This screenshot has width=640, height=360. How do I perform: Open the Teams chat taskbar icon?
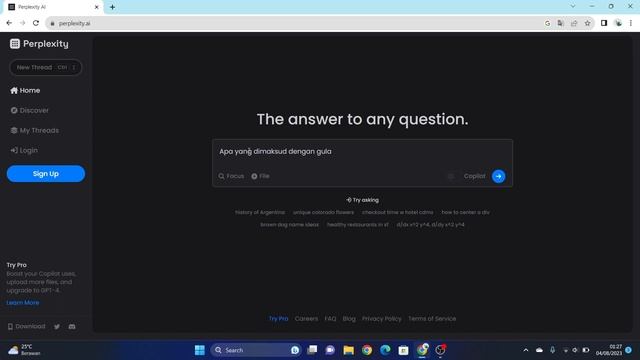click(330, 350)
